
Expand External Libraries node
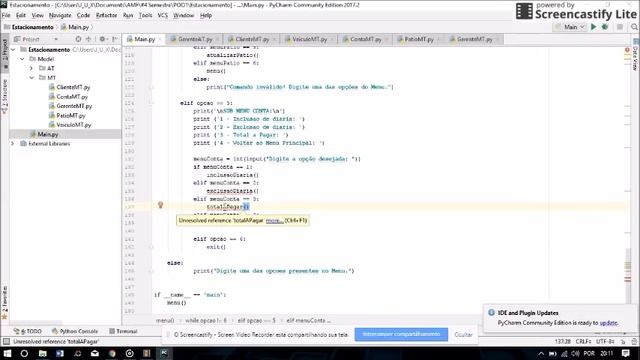13,144
